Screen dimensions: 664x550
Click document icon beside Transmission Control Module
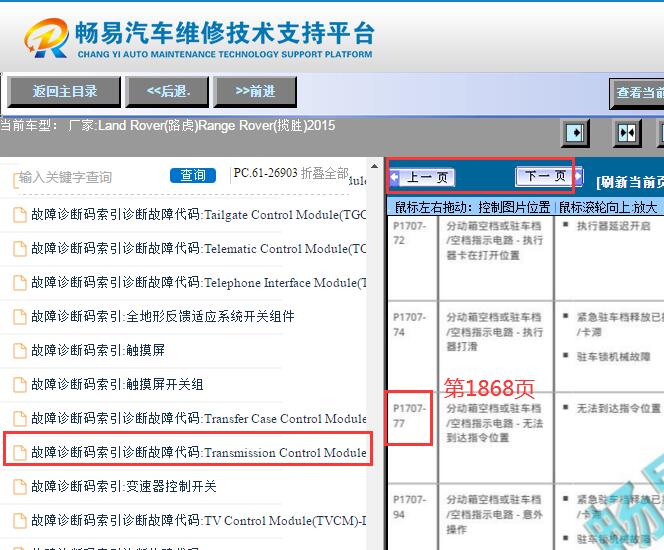pyautogui.click(x=19, y=453)
